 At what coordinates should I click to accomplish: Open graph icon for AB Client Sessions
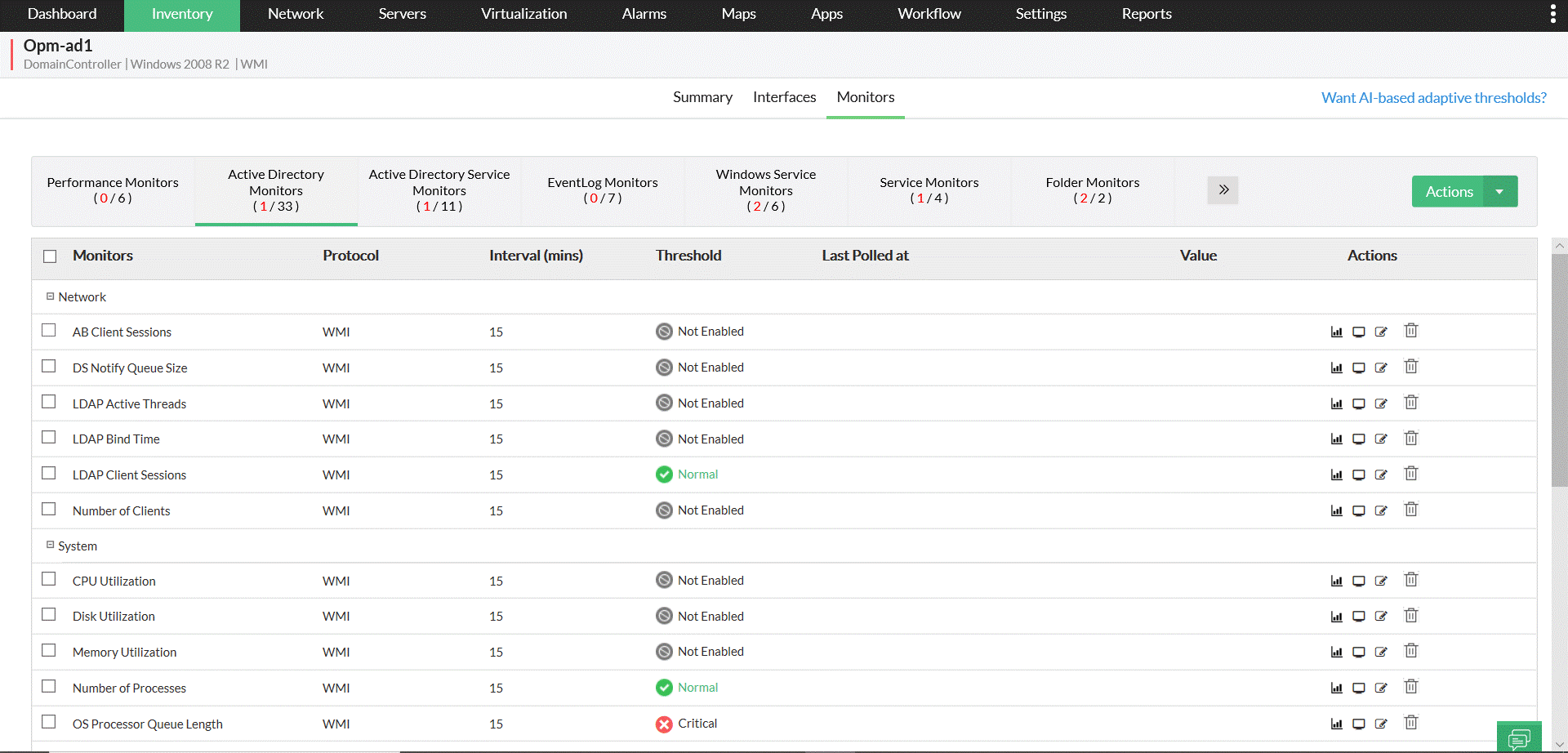click(x=1336, y=332)
